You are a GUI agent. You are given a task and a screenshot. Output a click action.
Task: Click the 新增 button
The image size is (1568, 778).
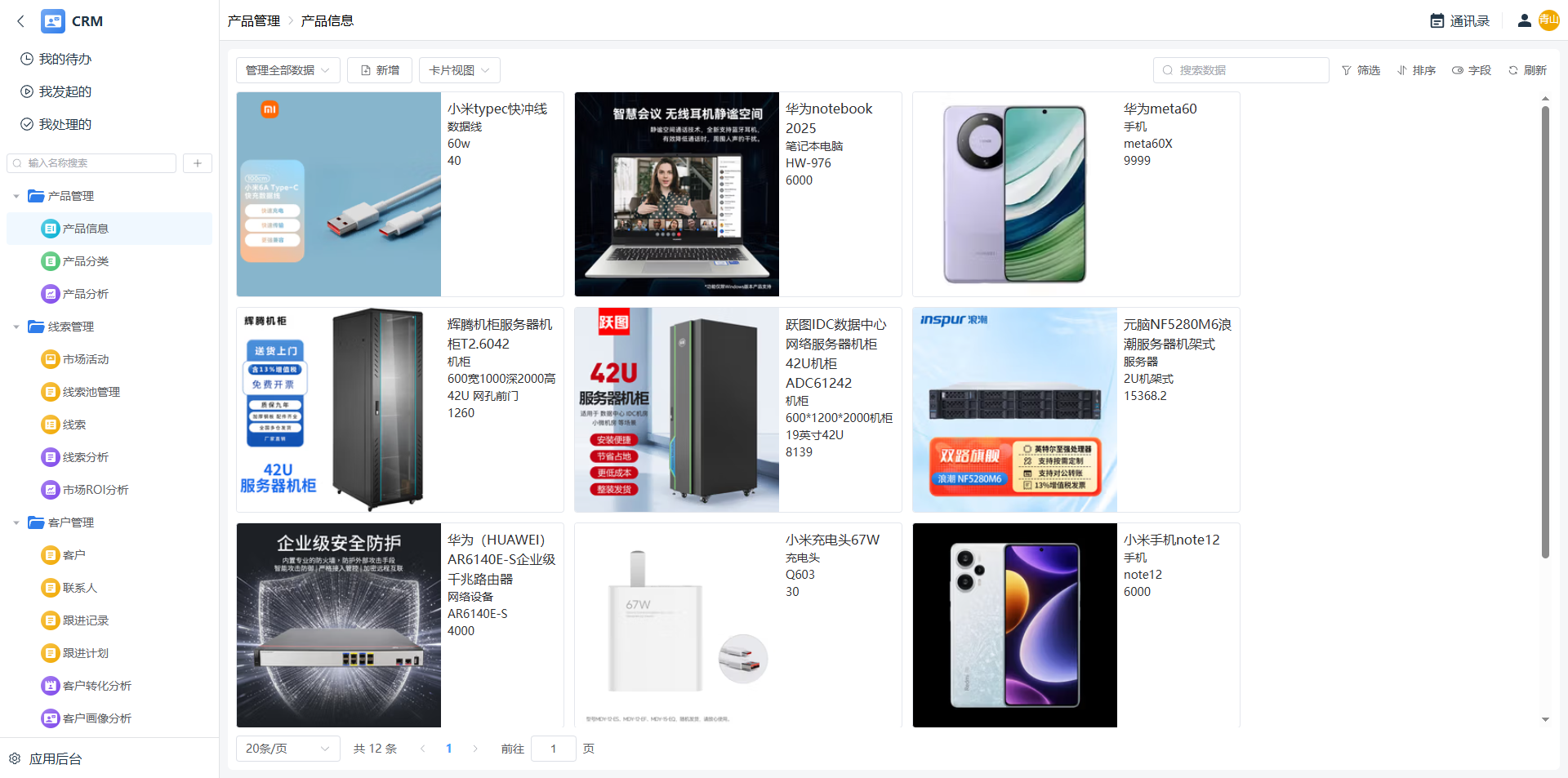(x=380, y=70)
